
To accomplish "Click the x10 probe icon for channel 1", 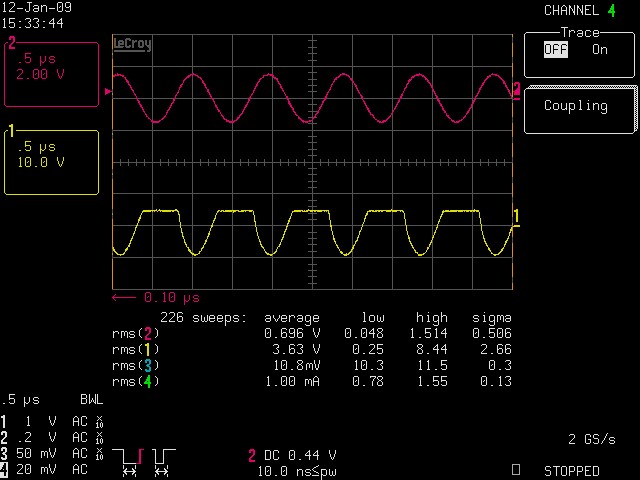I will pyautogui.click(x=99, y=421).
